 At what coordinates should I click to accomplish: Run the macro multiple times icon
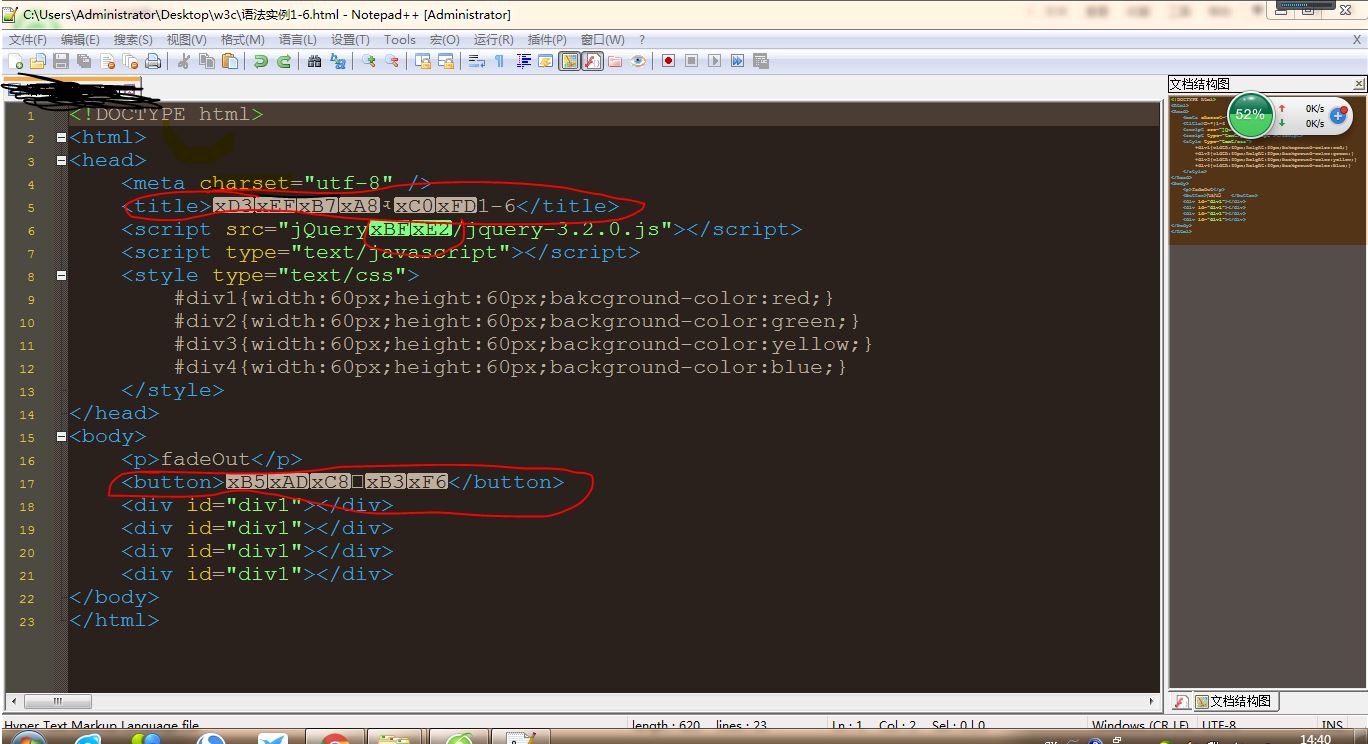738,61
